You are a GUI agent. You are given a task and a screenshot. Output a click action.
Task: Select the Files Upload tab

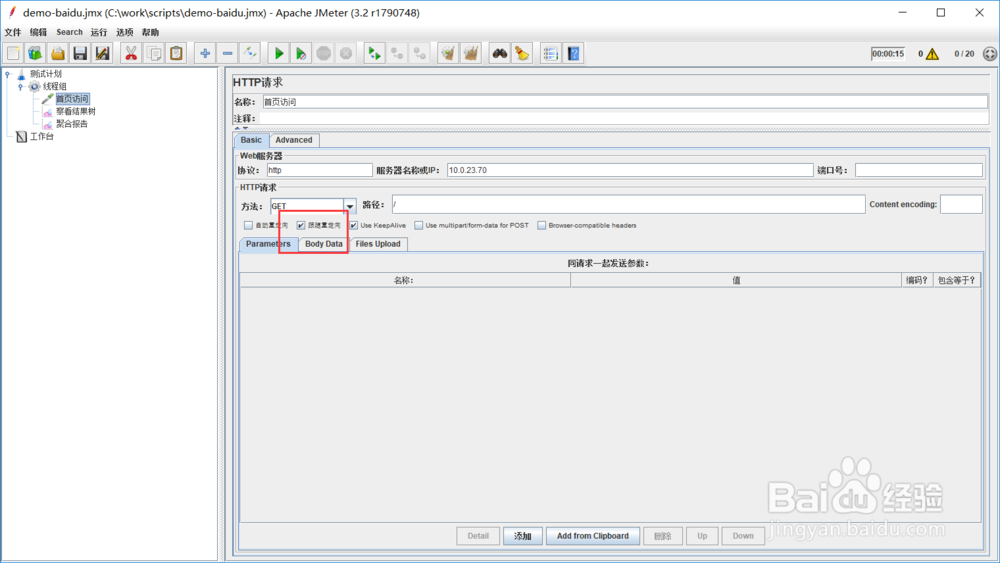pos(378,244)
